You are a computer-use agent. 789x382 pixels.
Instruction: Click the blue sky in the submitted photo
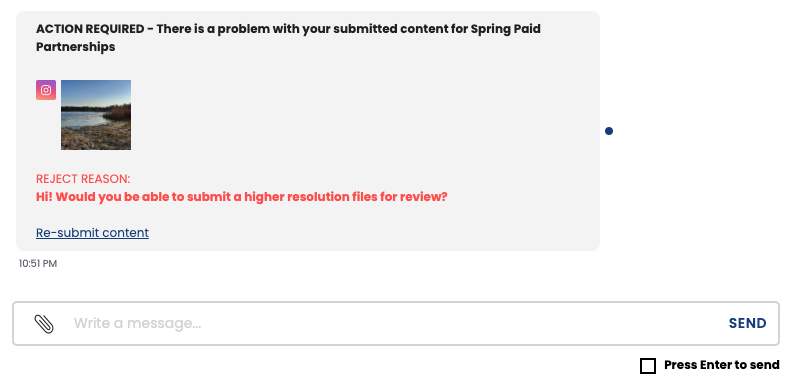pos(96,92)
